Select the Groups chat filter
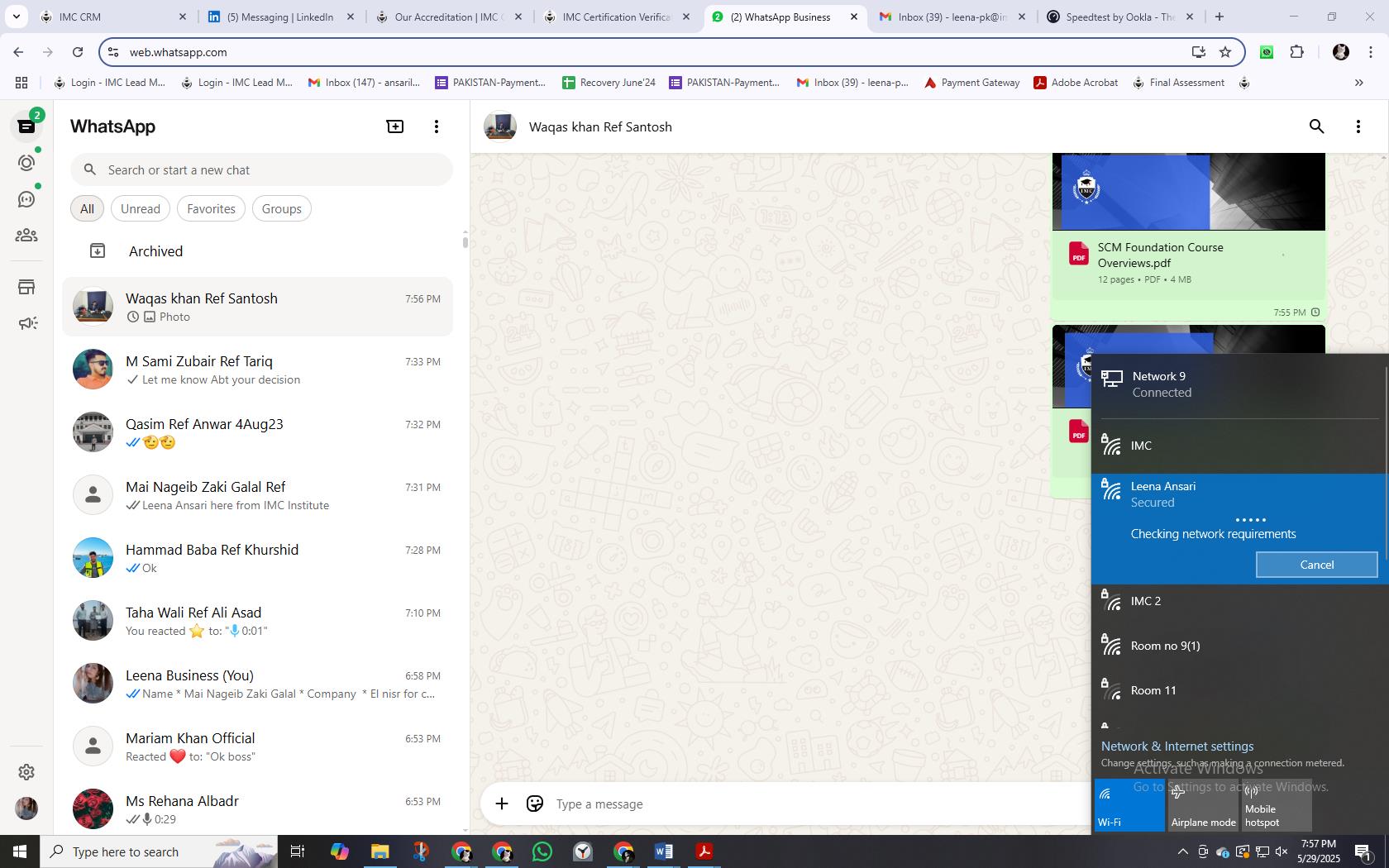The image size is (1389, 868). coord(281,208)
